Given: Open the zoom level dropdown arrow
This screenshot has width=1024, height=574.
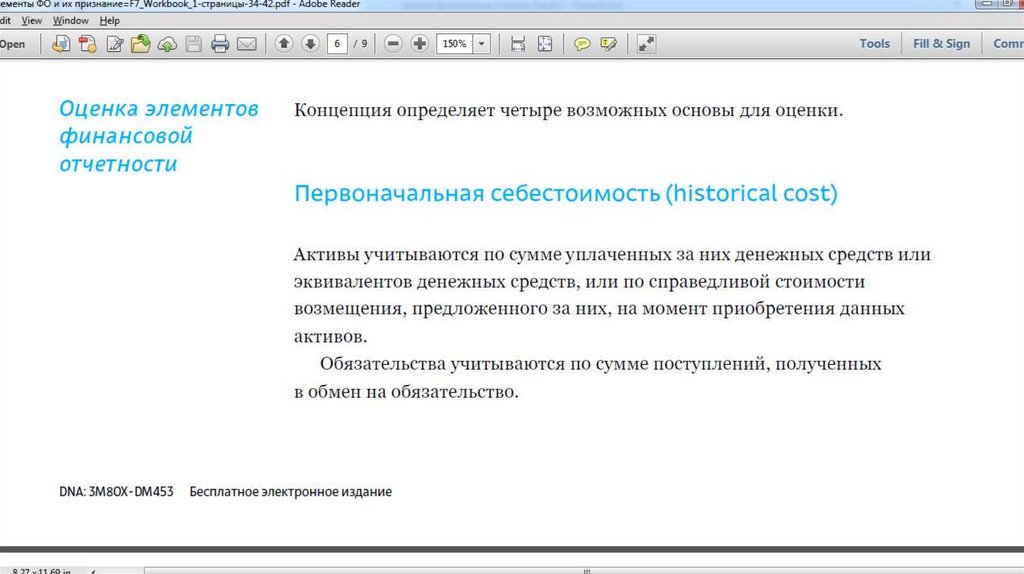Looking at the screenshot, I should [483, 44].
